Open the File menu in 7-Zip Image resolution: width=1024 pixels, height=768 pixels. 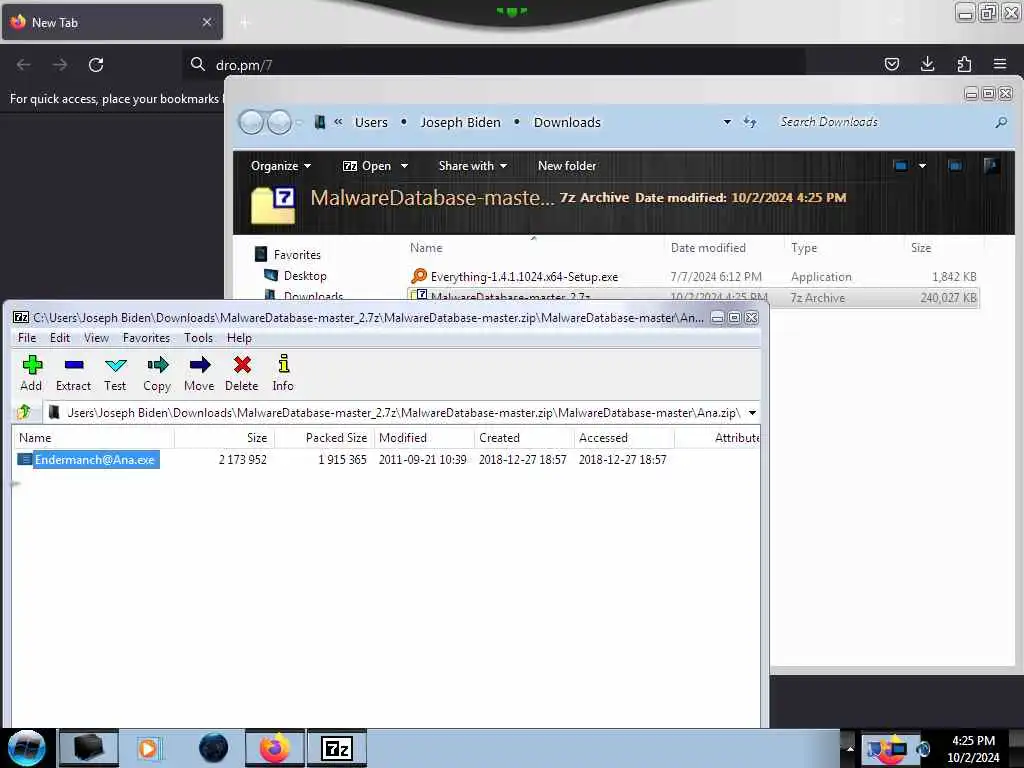pyautogui.click(x=27, y=338)
